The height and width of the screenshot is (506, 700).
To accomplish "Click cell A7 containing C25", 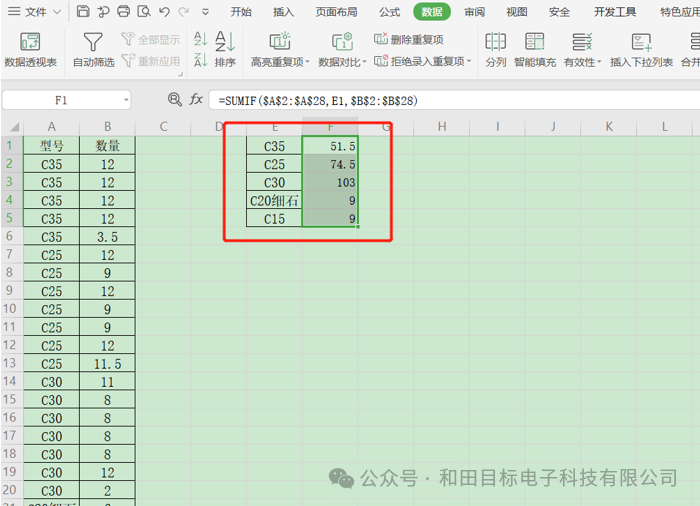I will tap(51, 255).
